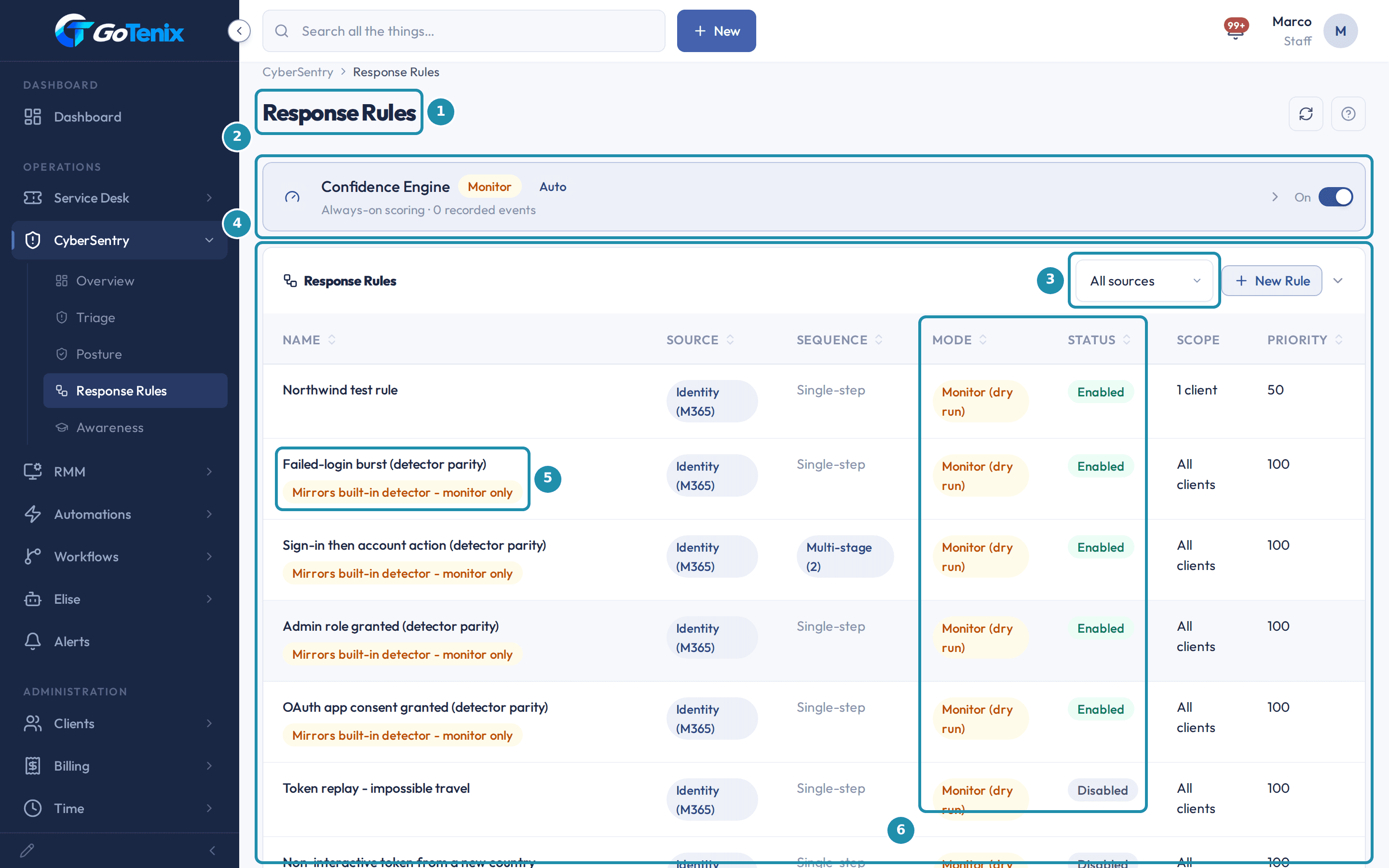Expand the Confidence Engine chevron

point(1275,197)
